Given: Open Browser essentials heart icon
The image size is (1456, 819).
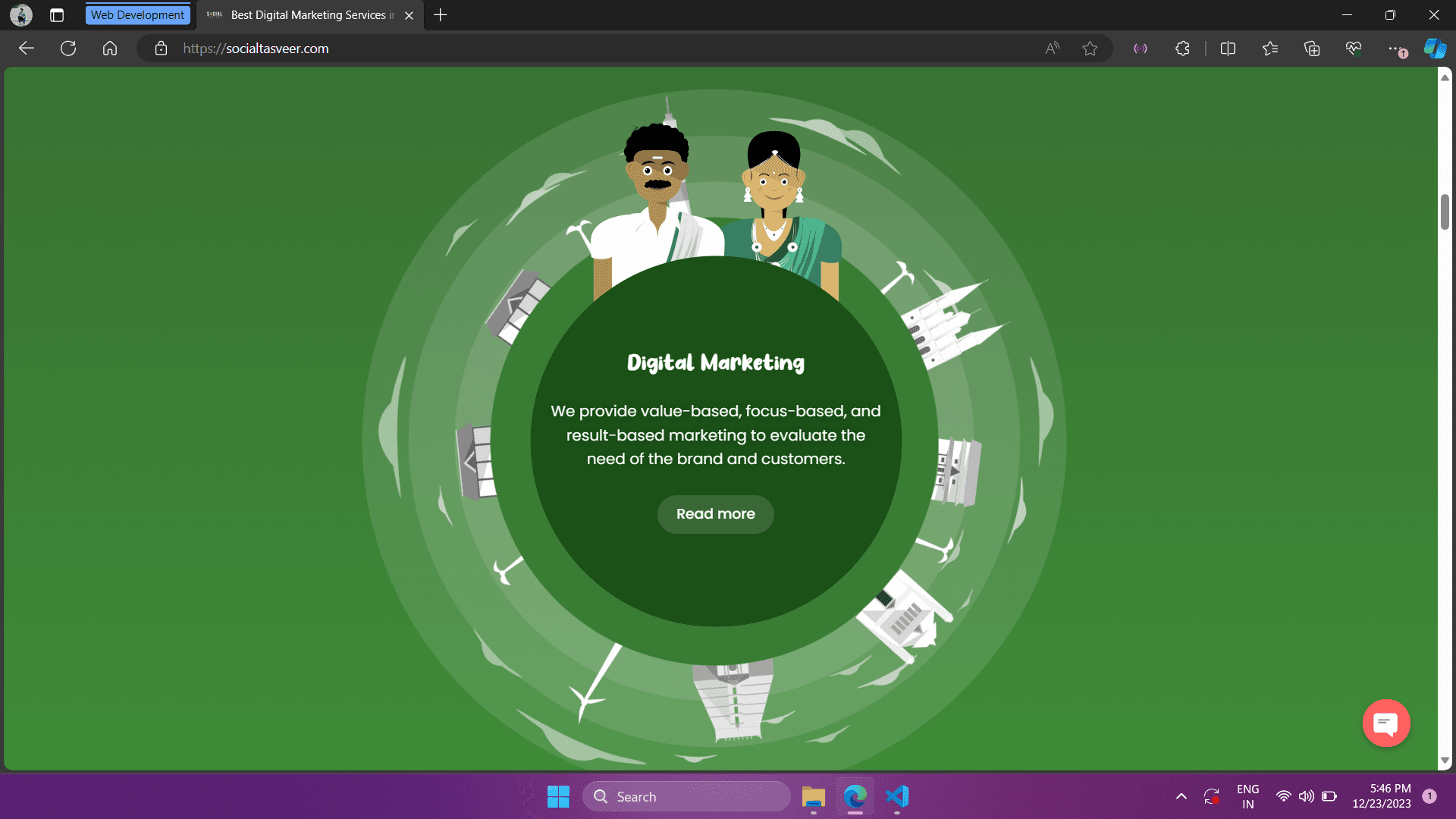Looking at the screenshot, I should (x=1354, y=49).
